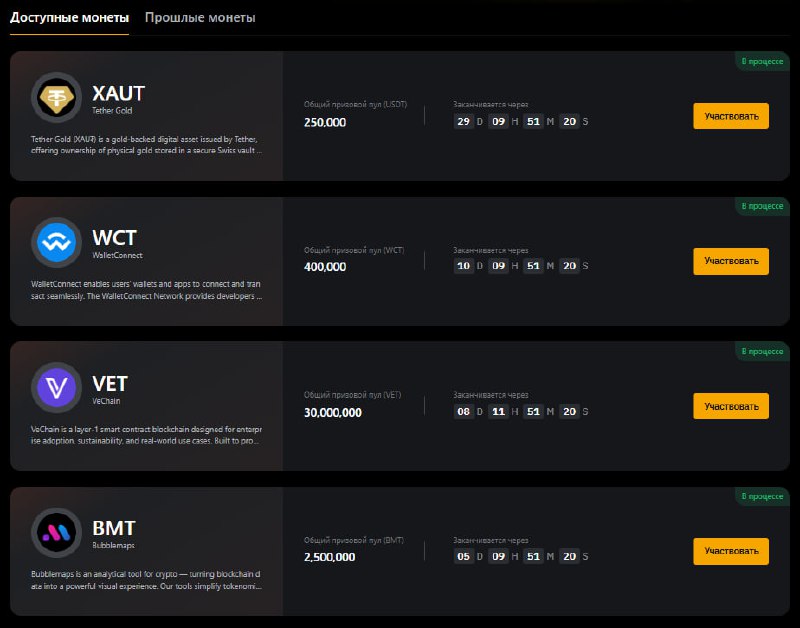Open the XAUT coin title
Screen dimensions: 800x628
pos(118,93)
